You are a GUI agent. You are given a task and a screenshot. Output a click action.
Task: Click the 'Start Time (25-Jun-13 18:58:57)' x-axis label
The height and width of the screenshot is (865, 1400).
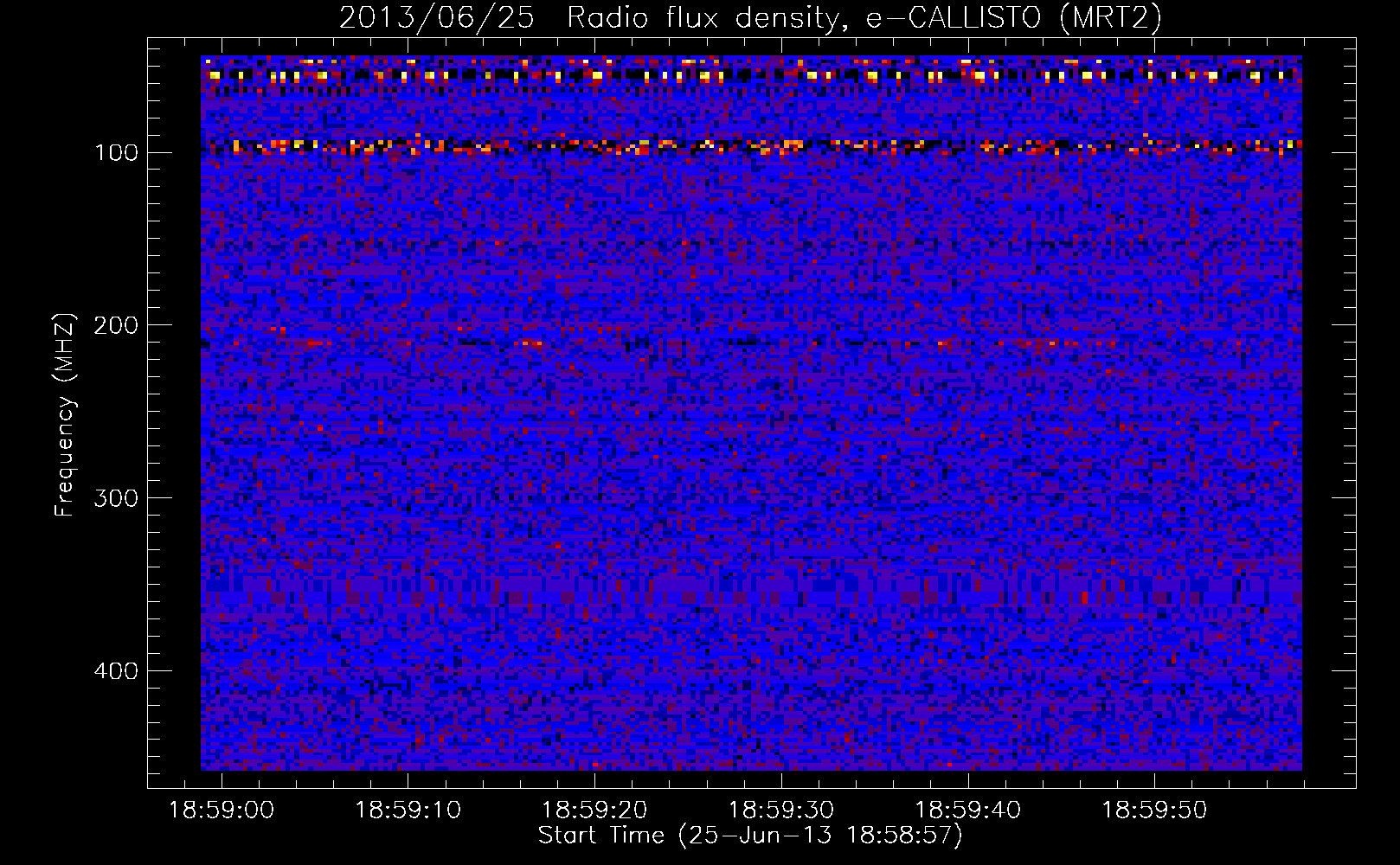pos(750,836)
